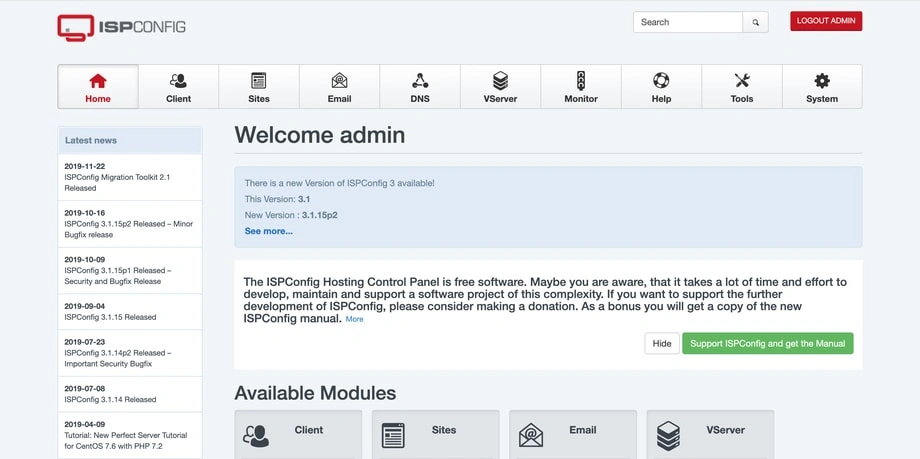Select the Client module card icon
The height and width of the screenshot is (459, 920).
(x=256, y=435)
